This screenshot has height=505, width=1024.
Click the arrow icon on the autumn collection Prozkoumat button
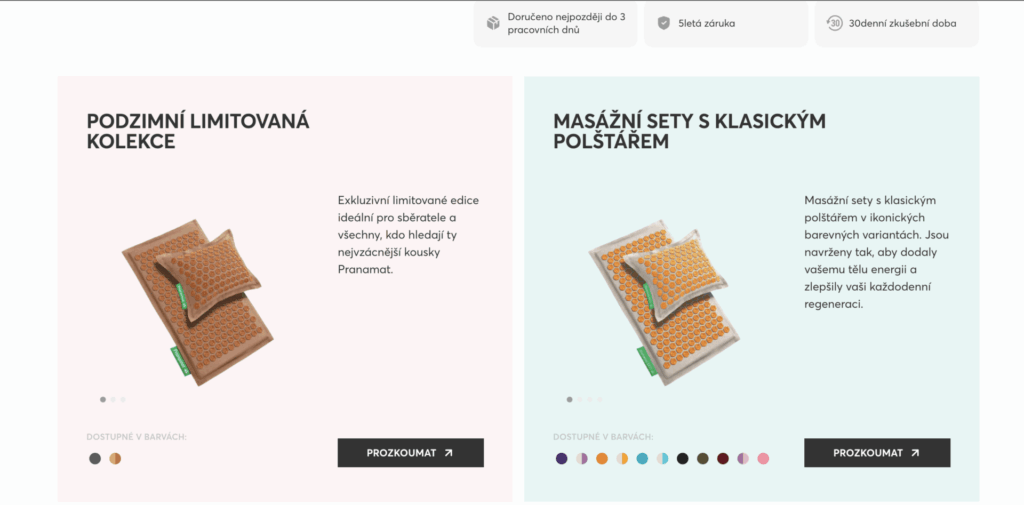coord(448,453)
